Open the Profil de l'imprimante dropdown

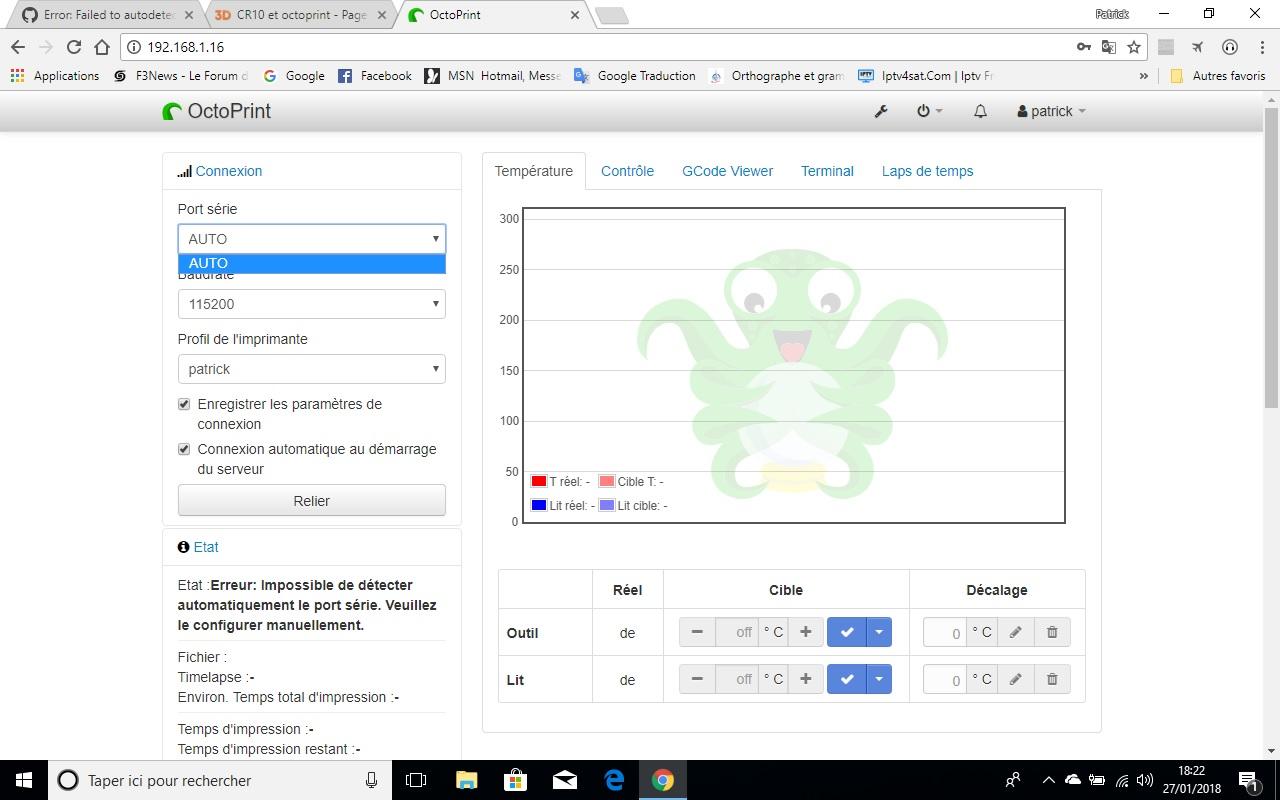311,369
